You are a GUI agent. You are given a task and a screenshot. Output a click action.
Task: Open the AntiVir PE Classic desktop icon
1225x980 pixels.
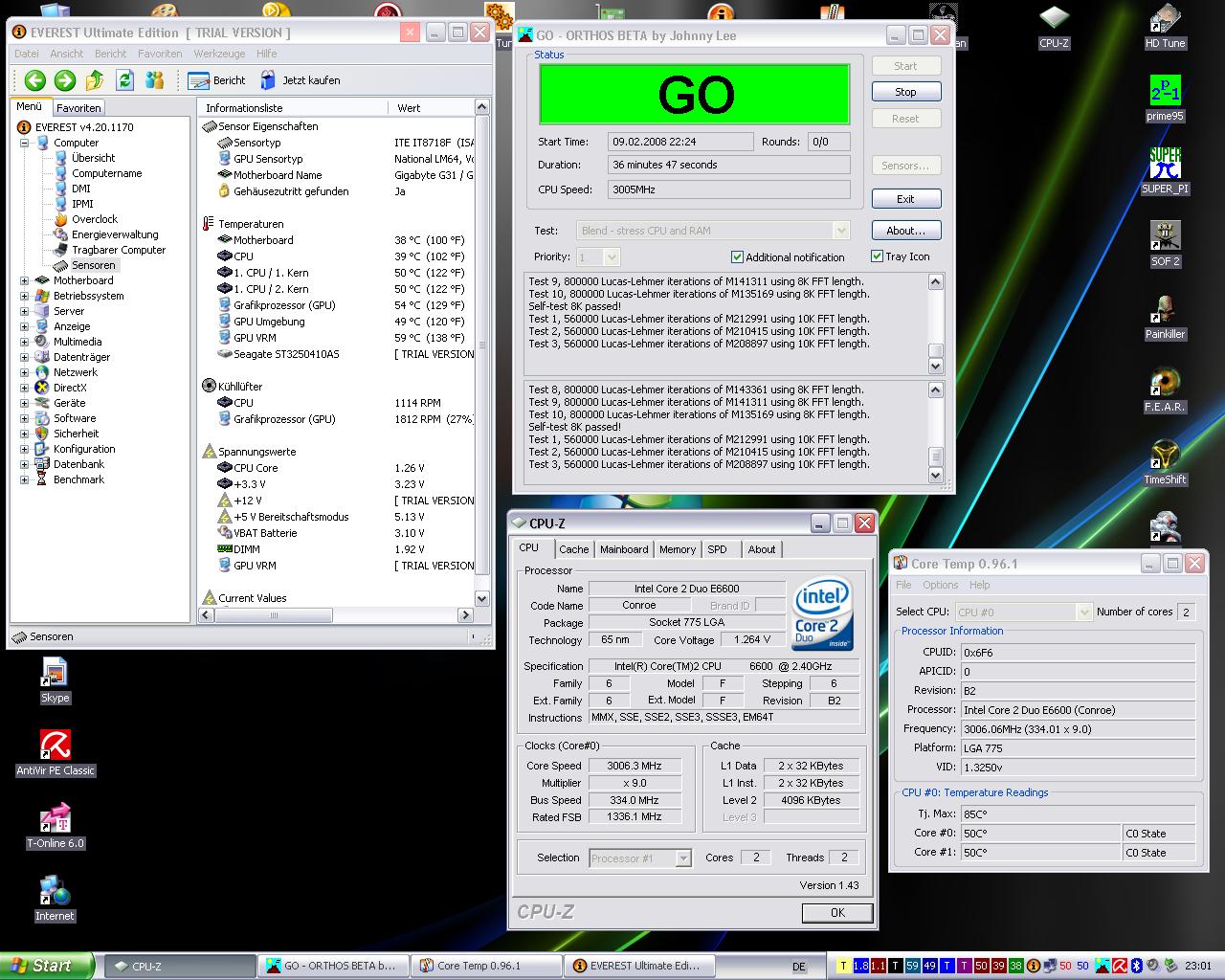[56, 753]
